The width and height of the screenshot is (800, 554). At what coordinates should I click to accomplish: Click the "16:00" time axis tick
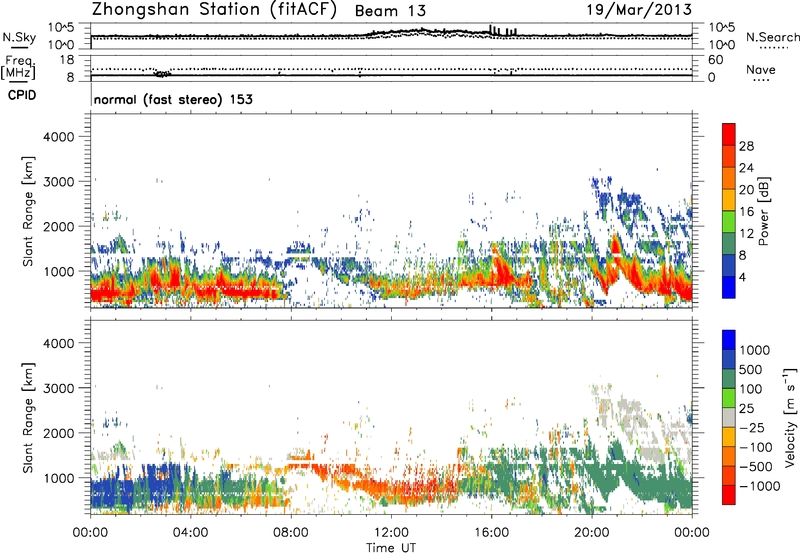pyautogui.click(x=491, y=533)
